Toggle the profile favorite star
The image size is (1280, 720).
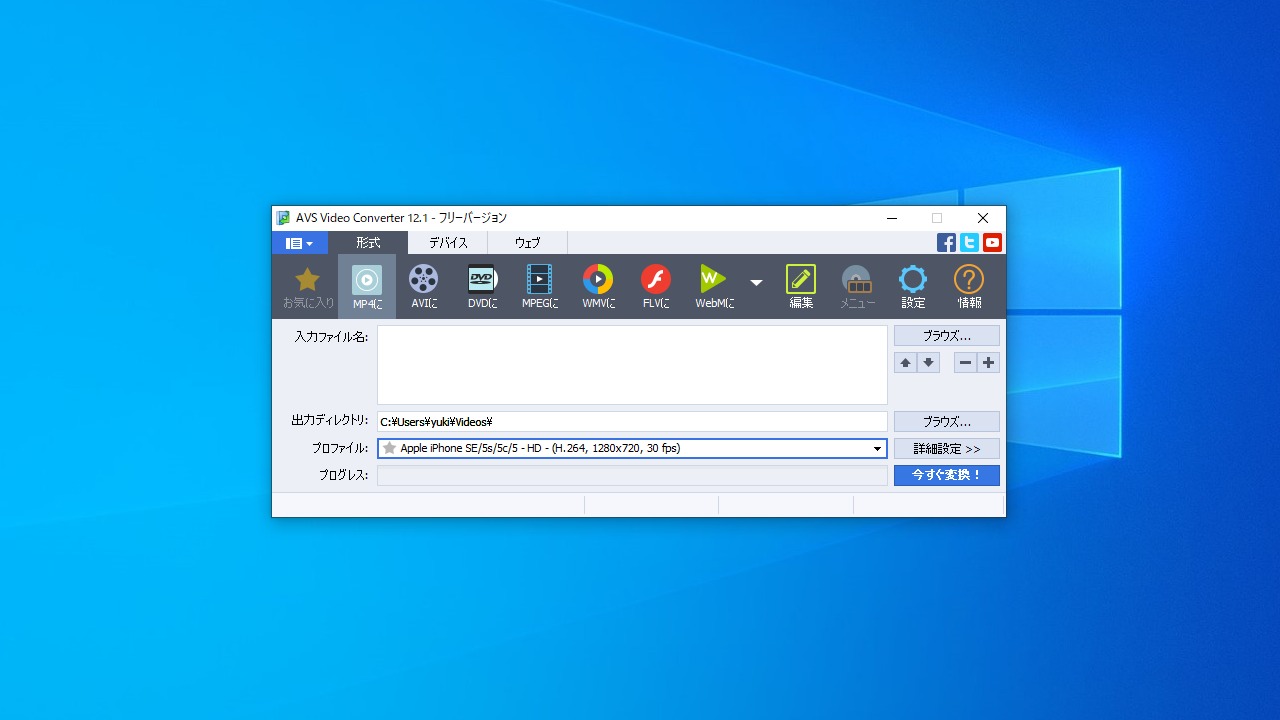coord(390,449)
